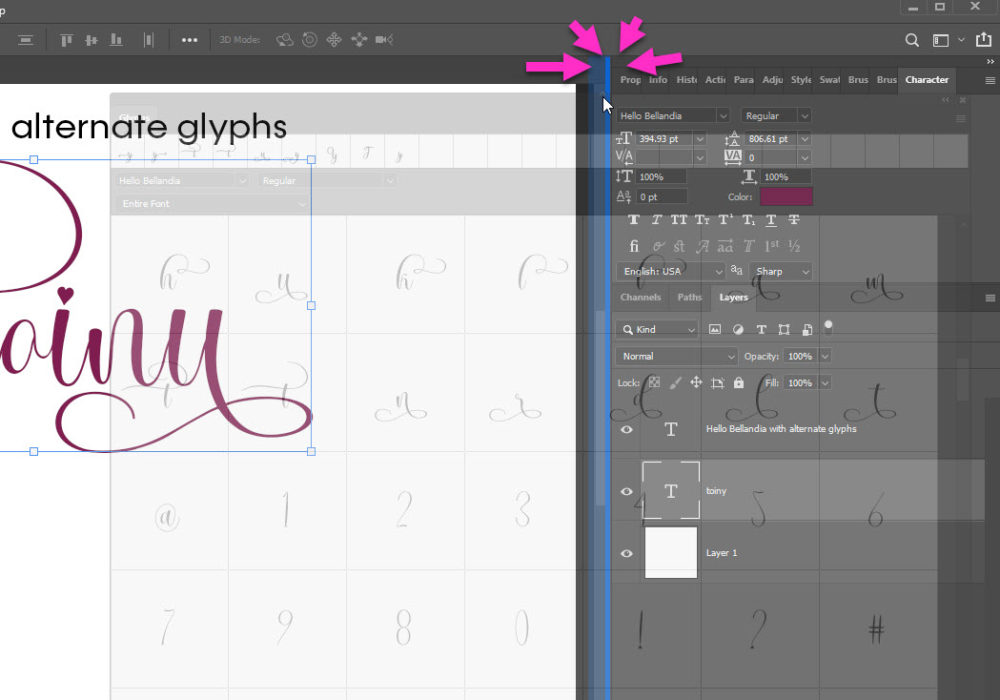The height and width of the screenshot is (700, 1000).
Task: Switch to the Paths tab
Action: point(689,298)
